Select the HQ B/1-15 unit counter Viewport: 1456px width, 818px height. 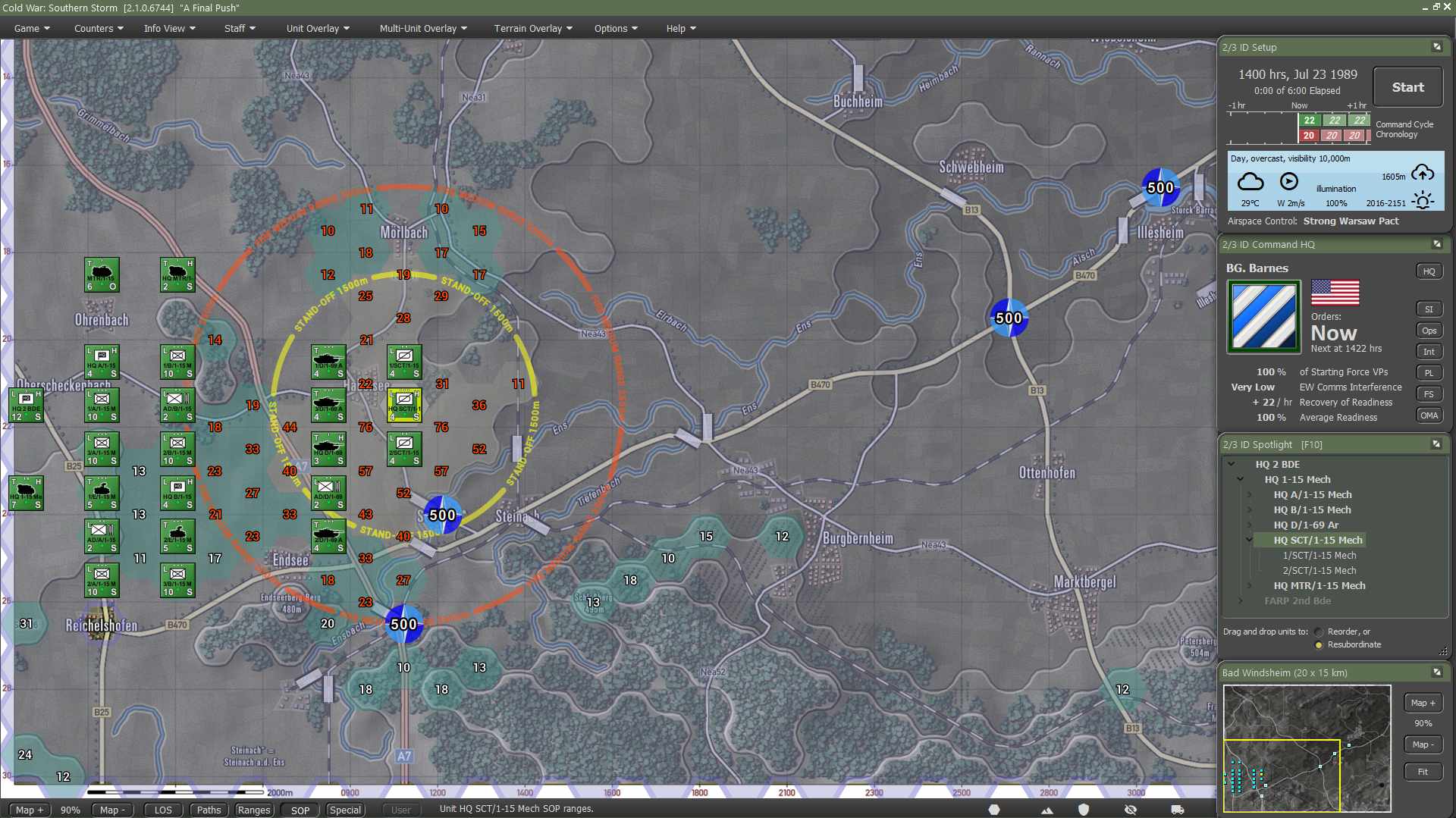pyautogui.click(x=177, y=494)
